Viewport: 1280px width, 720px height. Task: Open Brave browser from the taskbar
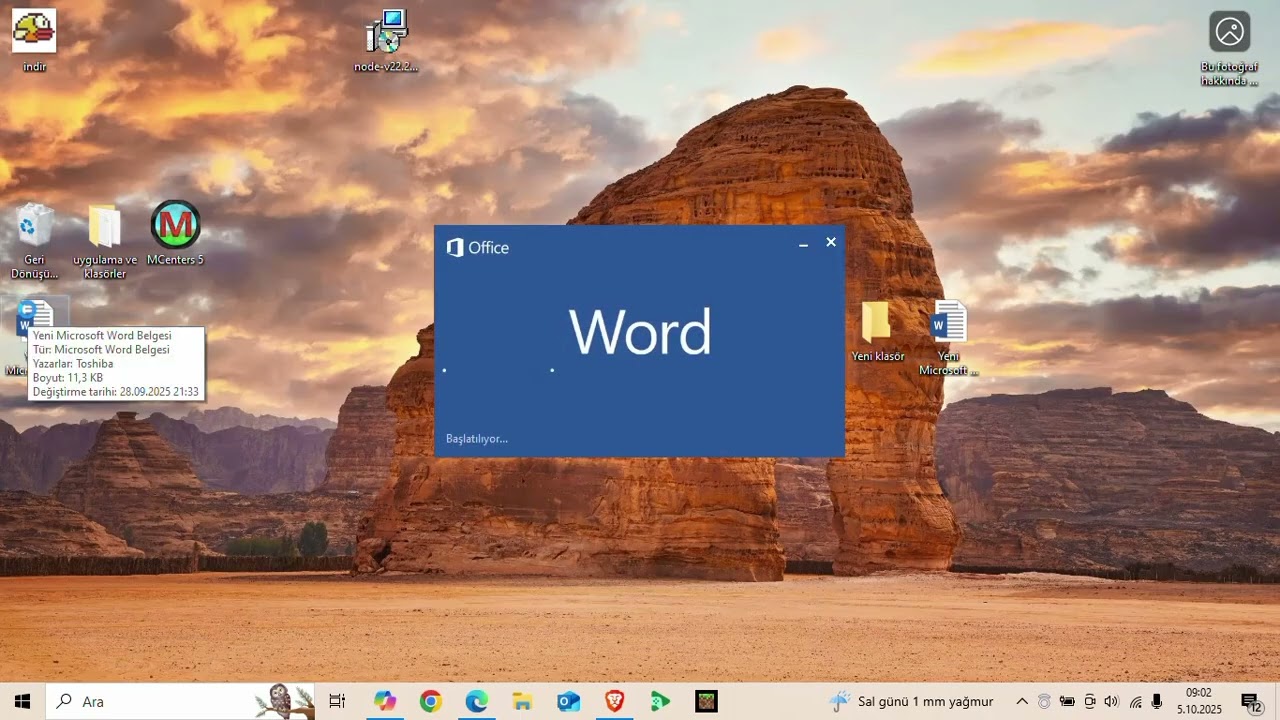tap(615, 701)
